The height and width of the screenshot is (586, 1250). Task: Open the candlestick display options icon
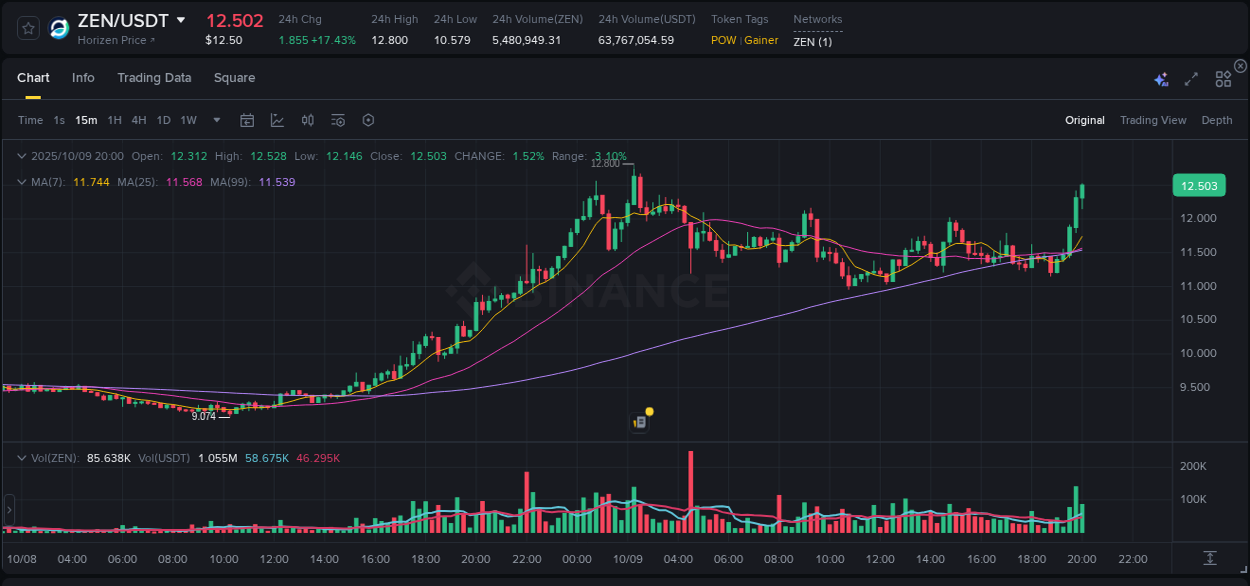click(x=307, y=119)
